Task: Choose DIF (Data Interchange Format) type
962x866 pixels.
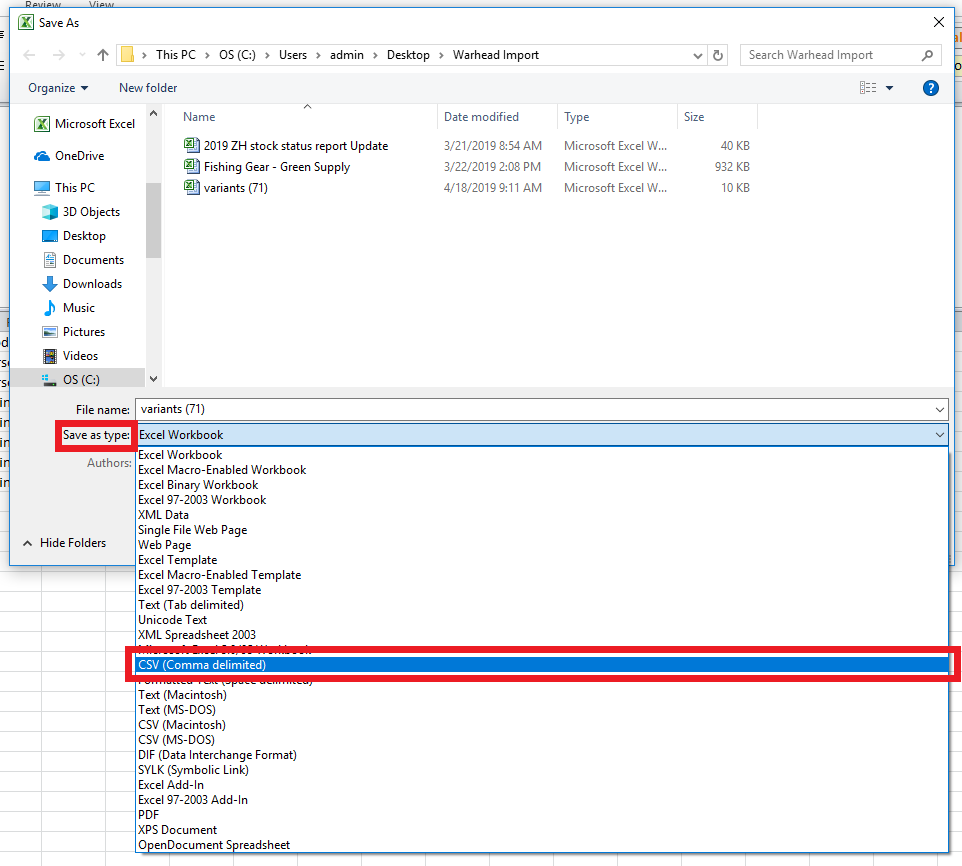Action: (542, 755)
